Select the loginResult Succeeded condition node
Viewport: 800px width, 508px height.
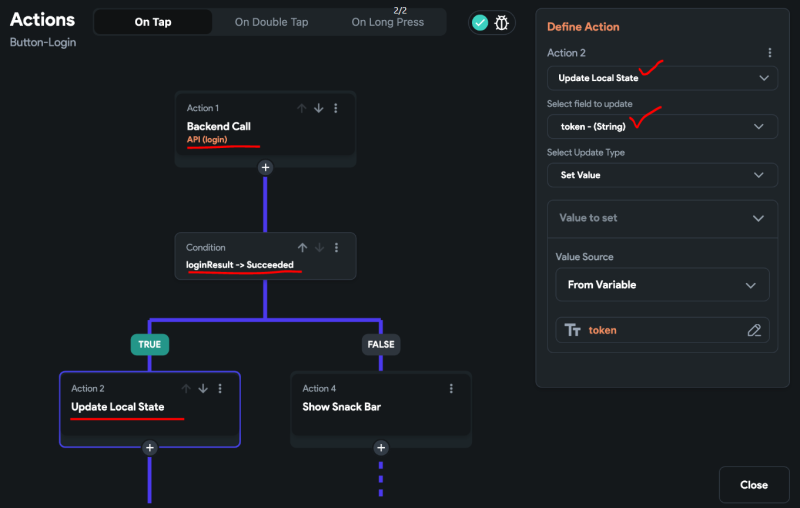pos(265,256)
